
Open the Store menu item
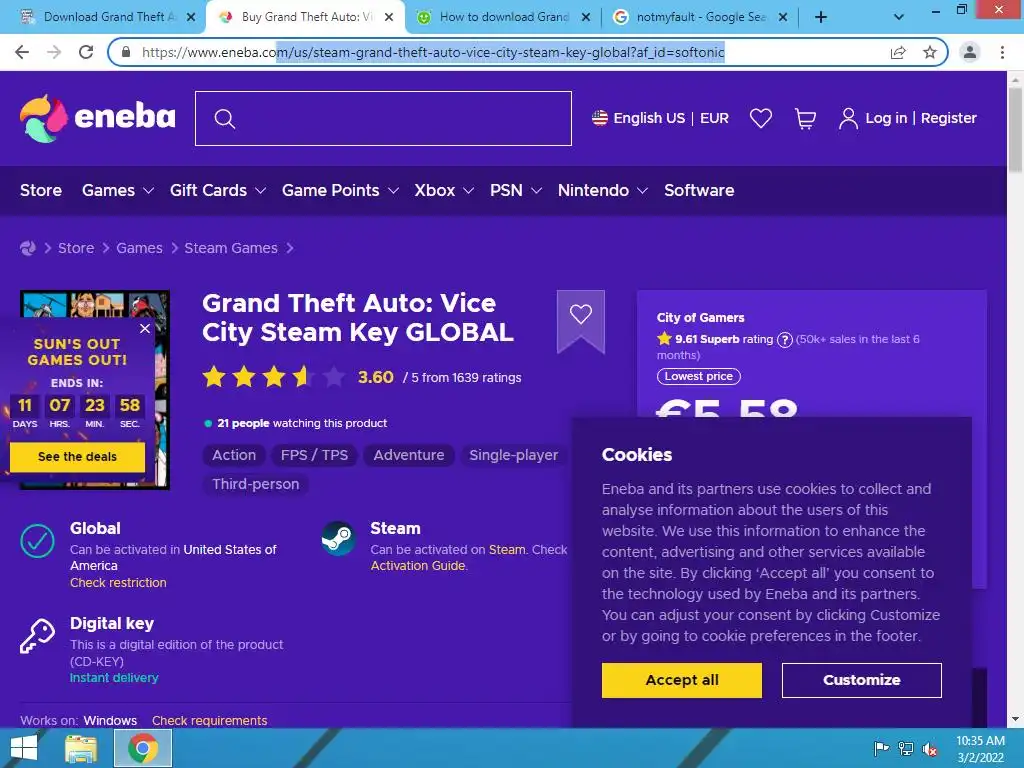click(41, 190)
